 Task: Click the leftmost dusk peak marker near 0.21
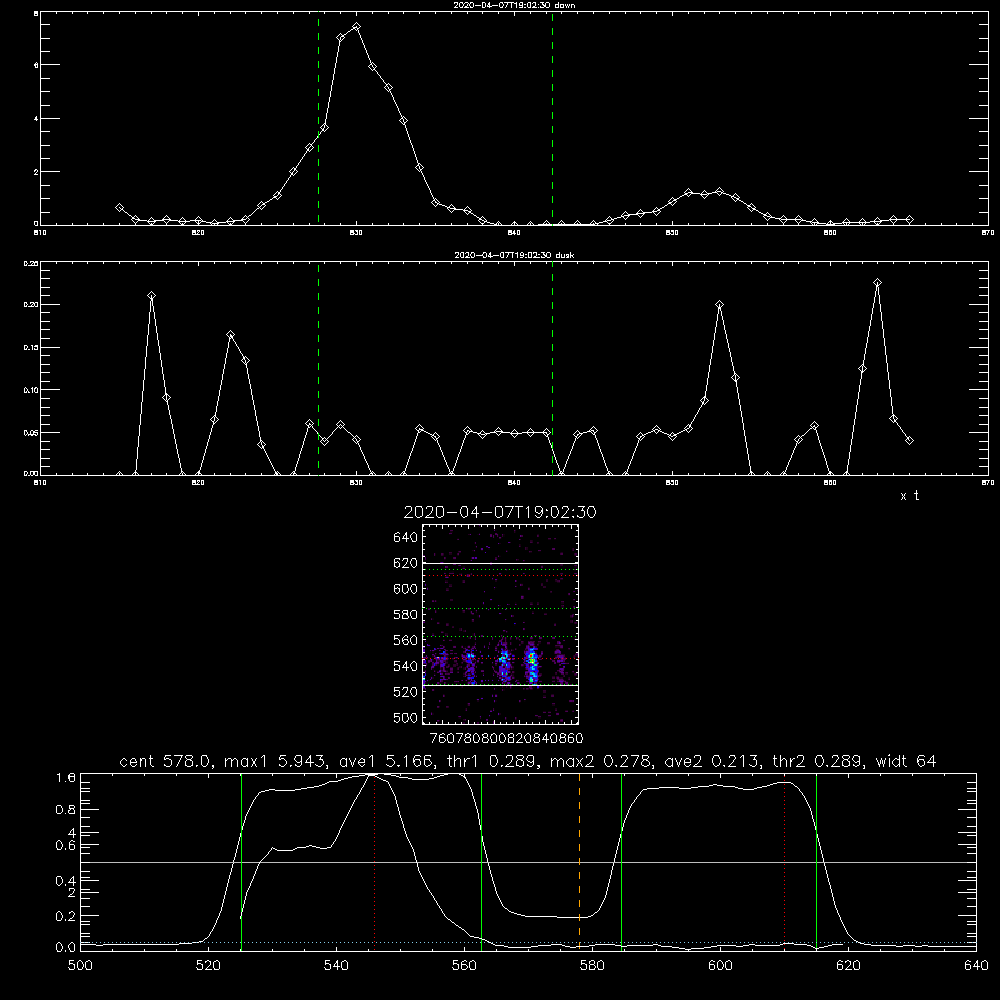coord(151,296)
